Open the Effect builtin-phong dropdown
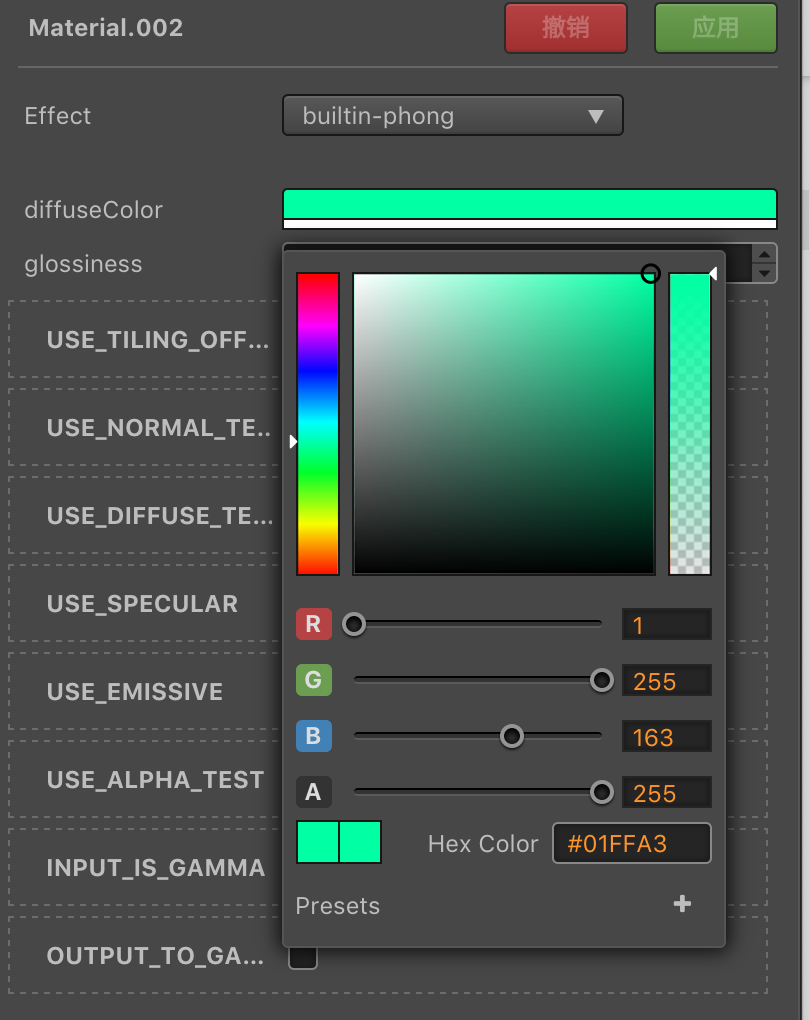Screen dimensions: 810x1020 [452, 116]
